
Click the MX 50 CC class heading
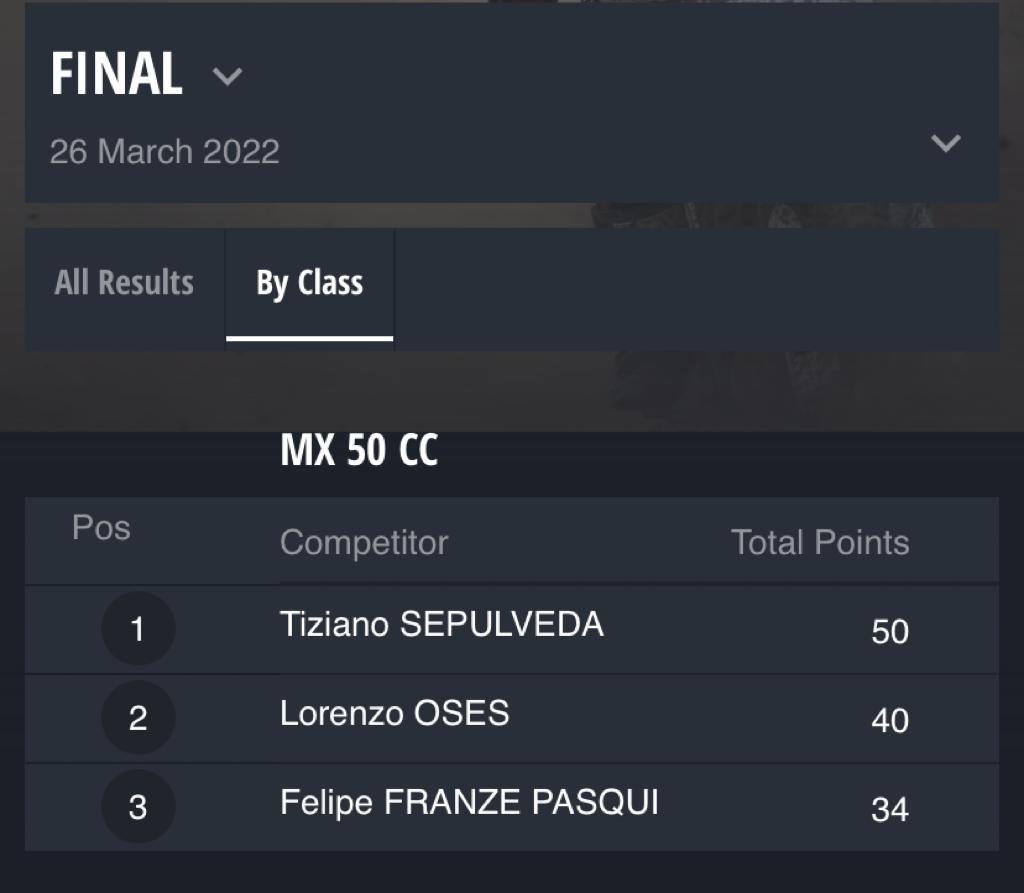(x=359, y=449)
